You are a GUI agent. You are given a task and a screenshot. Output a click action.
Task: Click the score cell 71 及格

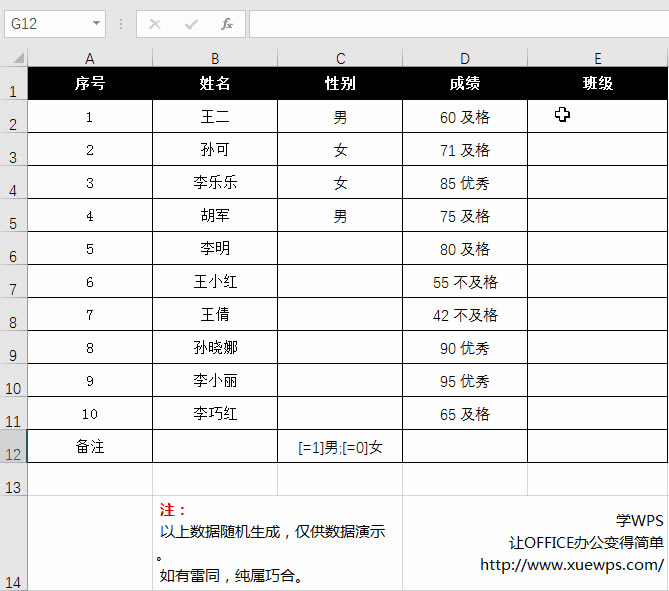465,149
